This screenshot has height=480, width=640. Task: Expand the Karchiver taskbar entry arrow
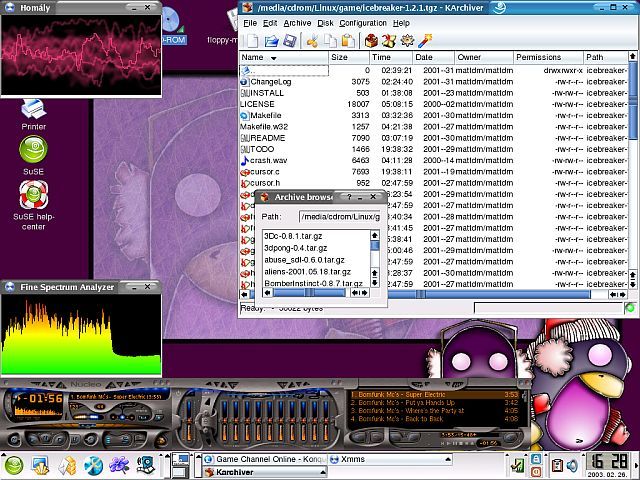click(323, 472)
